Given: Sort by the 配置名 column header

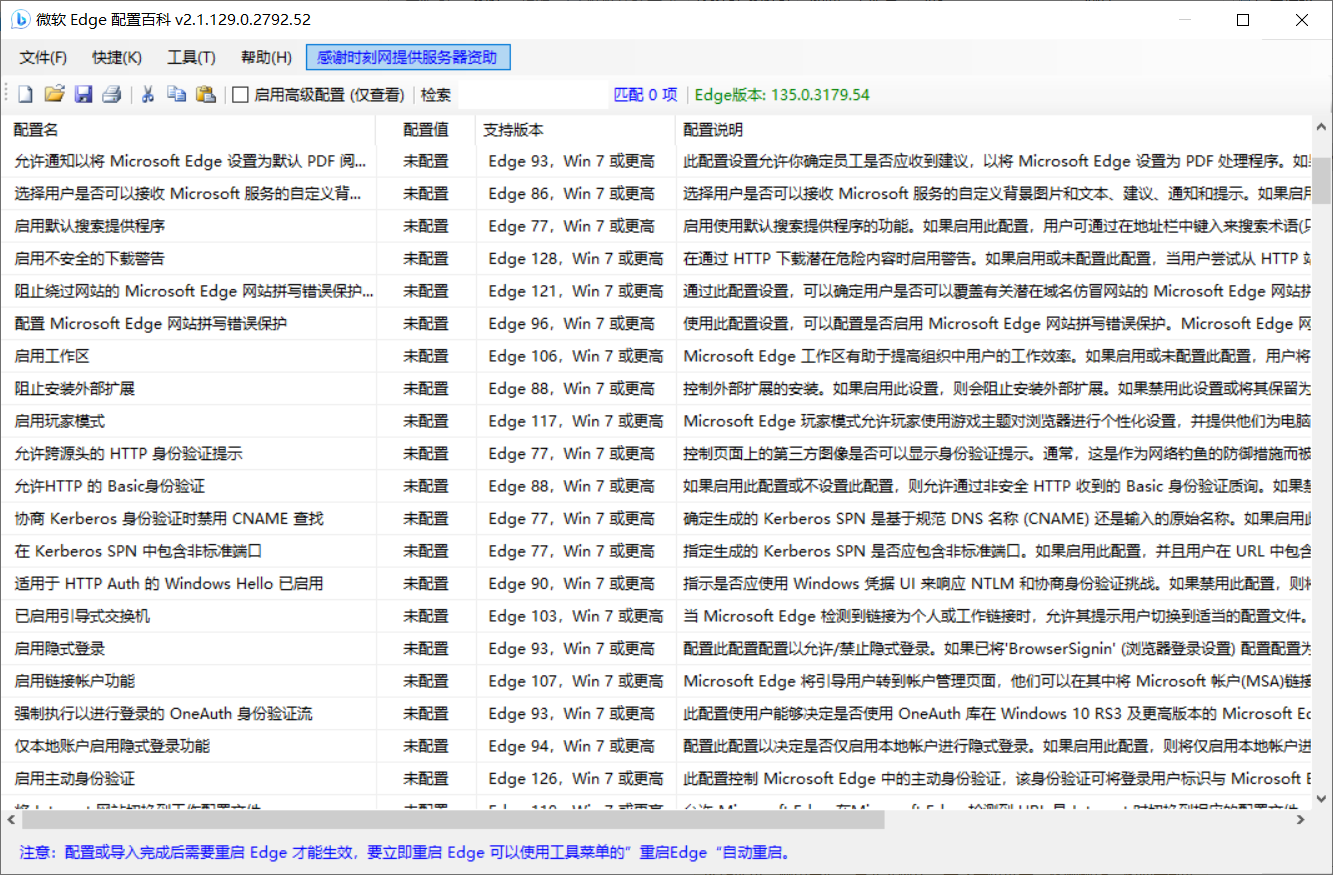Looking at the screenshot, I should tap(190, 130).
